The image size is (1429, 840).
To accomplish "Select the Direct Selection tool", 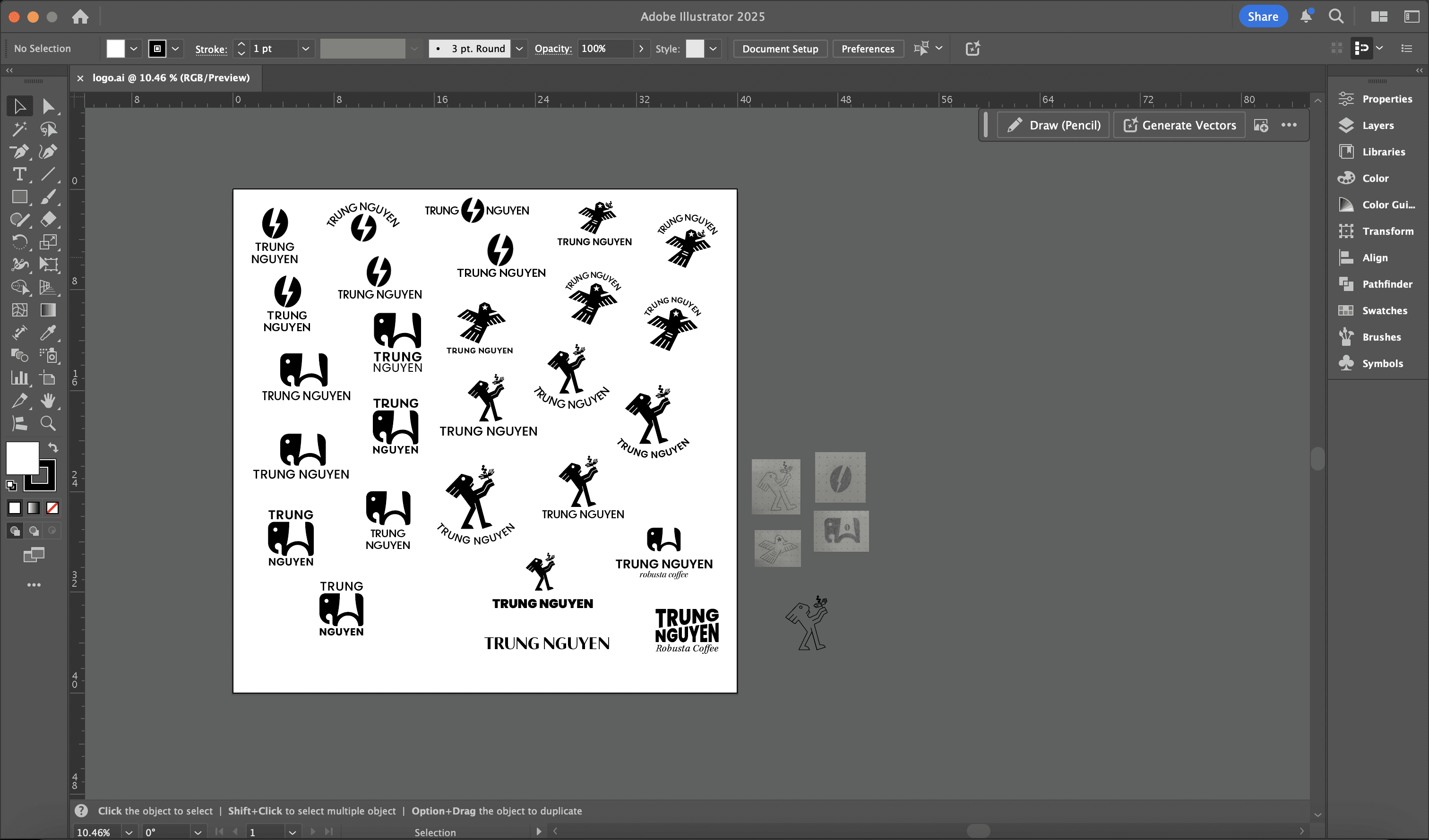I will [x=48, y=106].
